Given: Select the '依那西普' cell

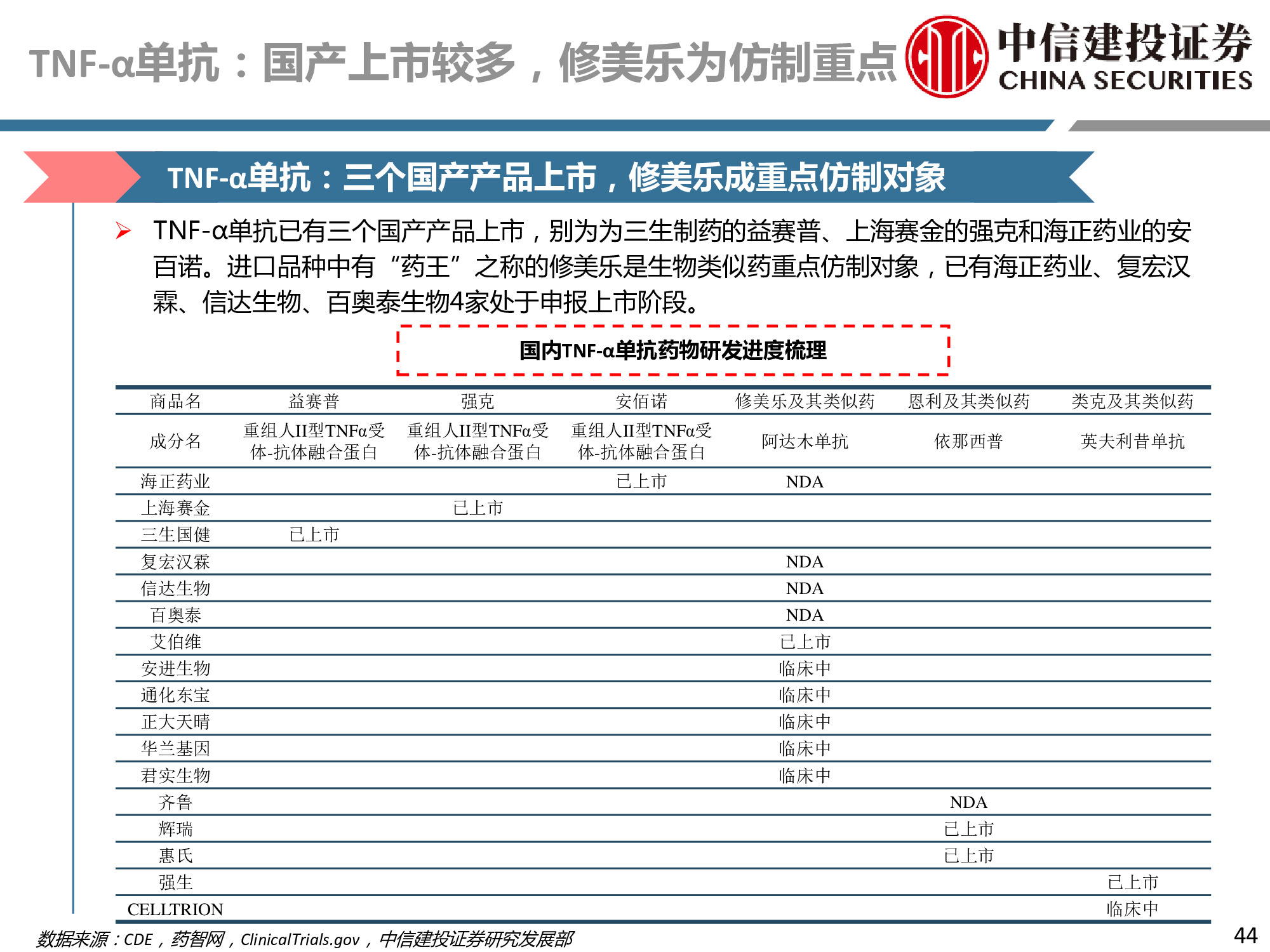Looking at the screenshot, I should click(x=968, y=441).
